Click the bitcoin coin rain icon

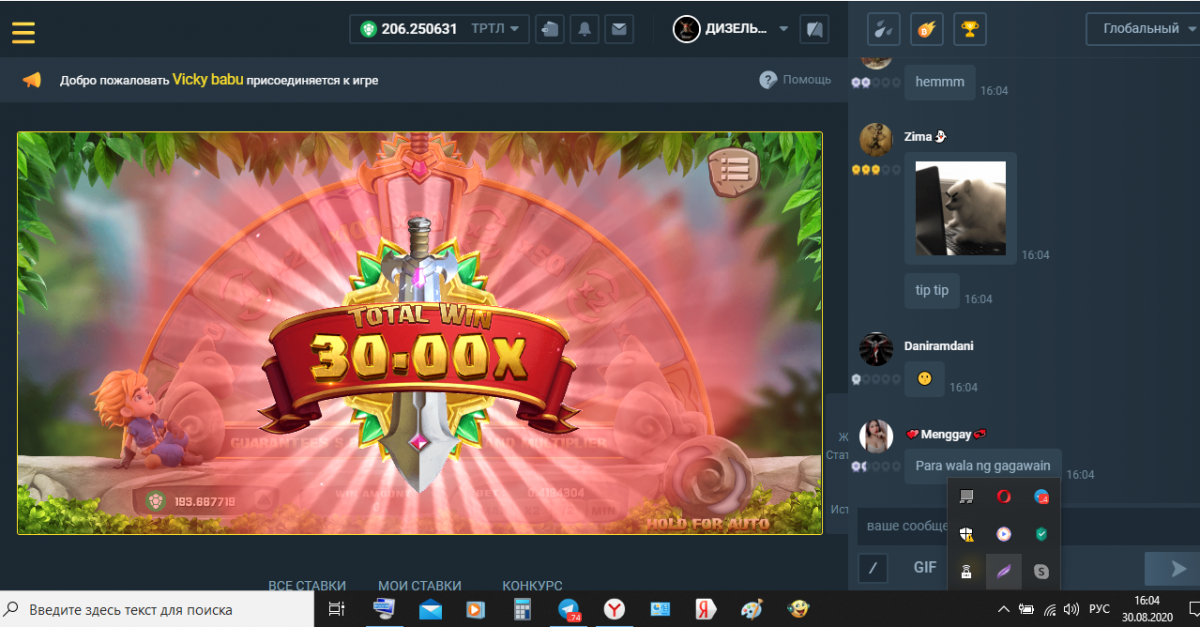click(x=926, y=29)
